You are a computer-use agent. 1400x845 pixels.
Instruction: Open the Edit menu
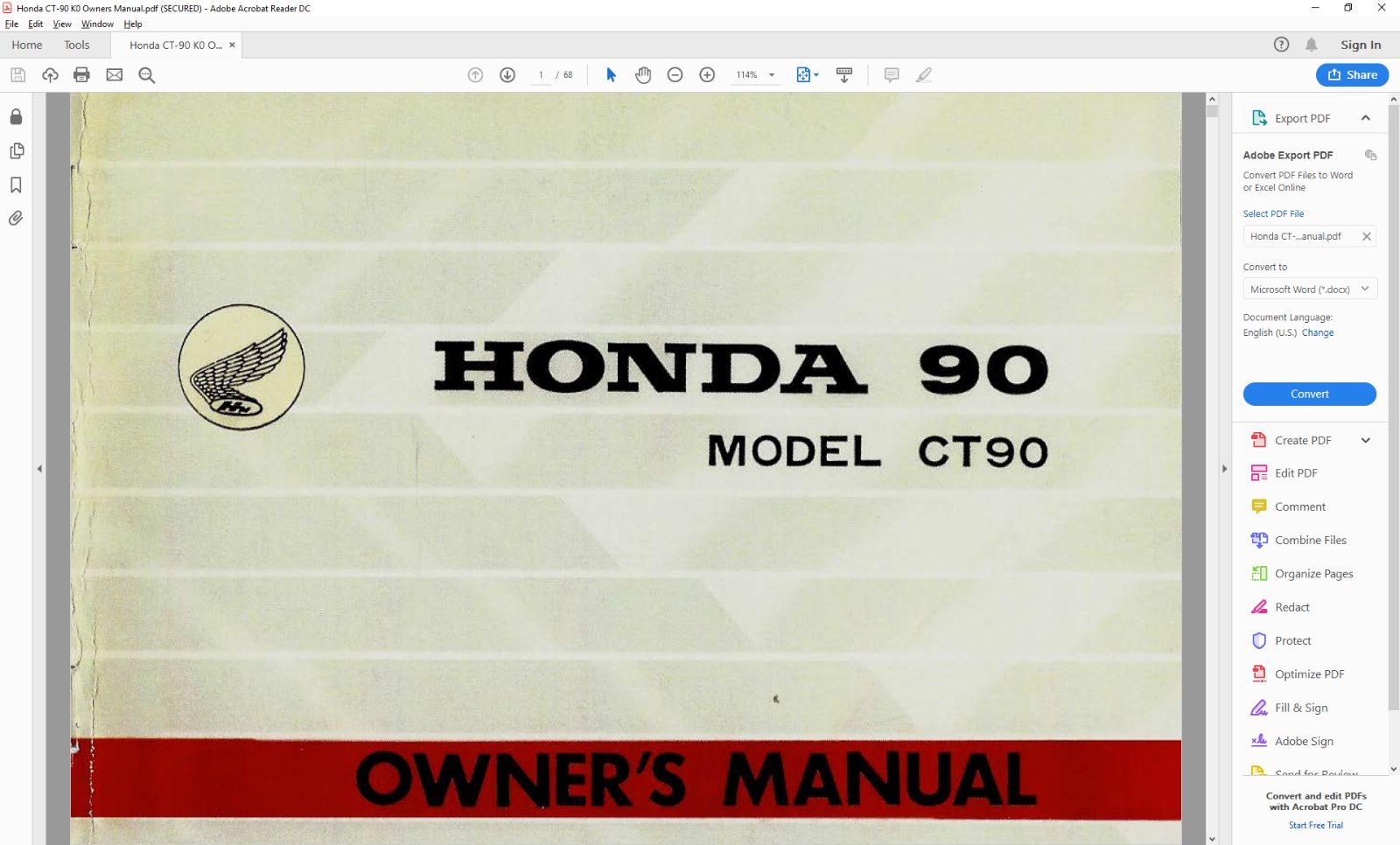tap(35, 24)
